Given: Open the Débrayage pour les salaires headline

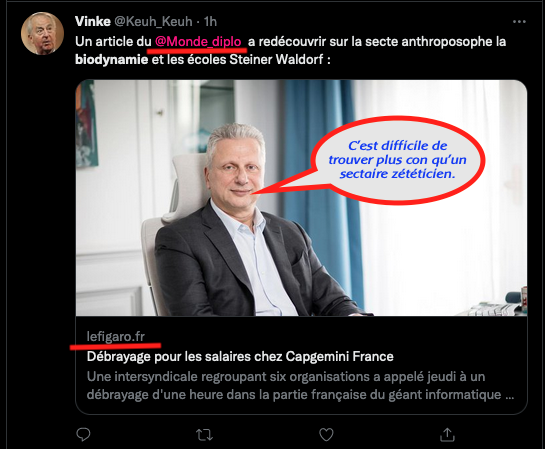Looking at the screenshot, I should coord(240,356).
